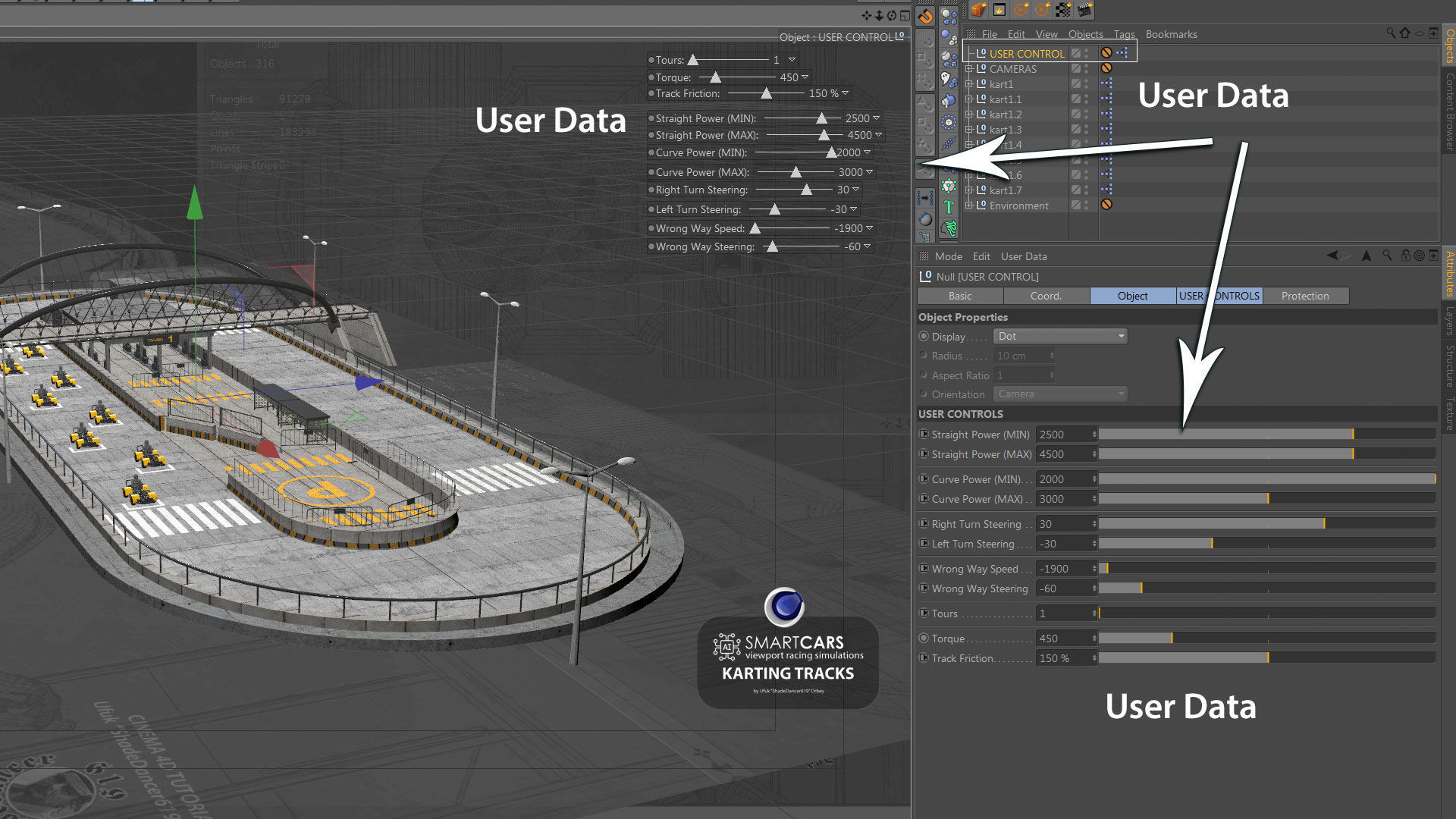The image size is (1456, 819).
Task: Click the brick wall baking icon
Action: pos(978,9)
